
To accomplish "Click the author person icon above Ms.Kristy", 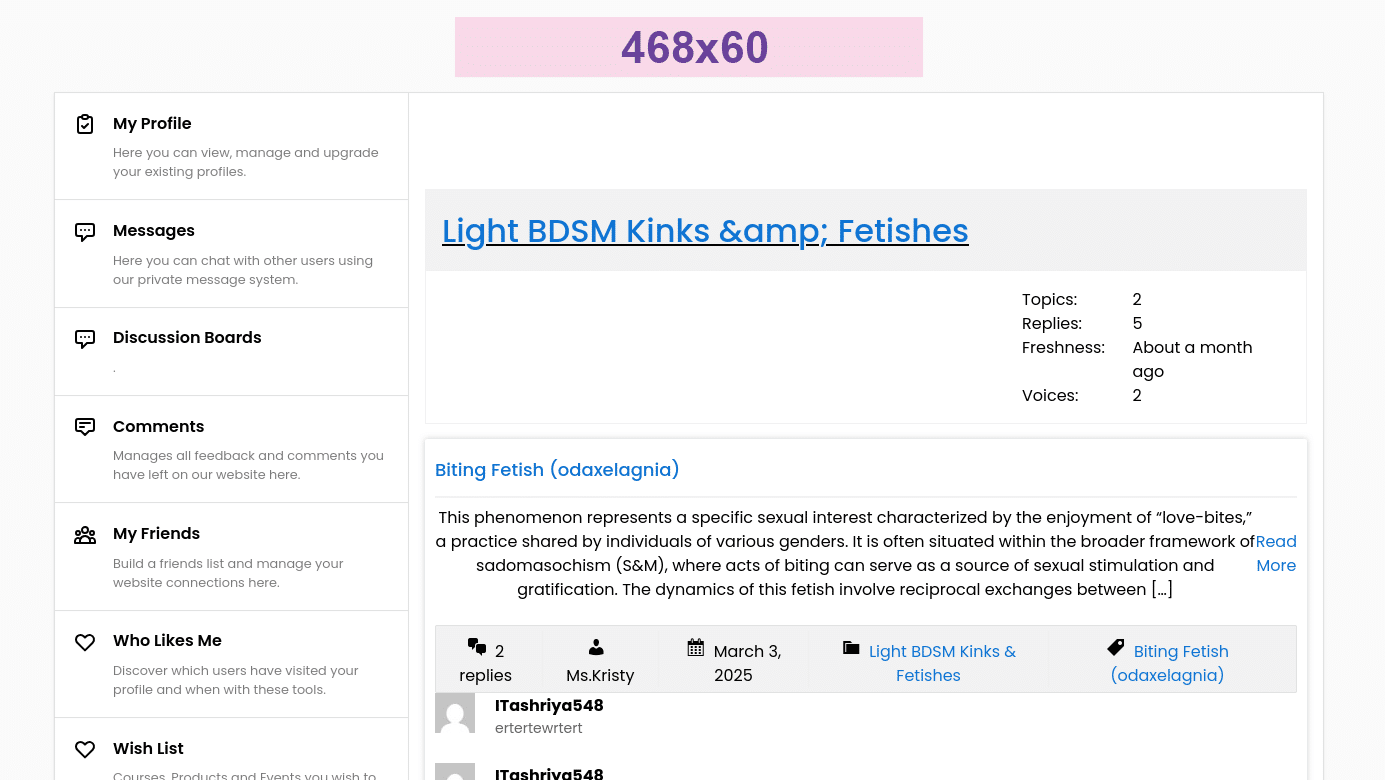I will tap(596, 647).
